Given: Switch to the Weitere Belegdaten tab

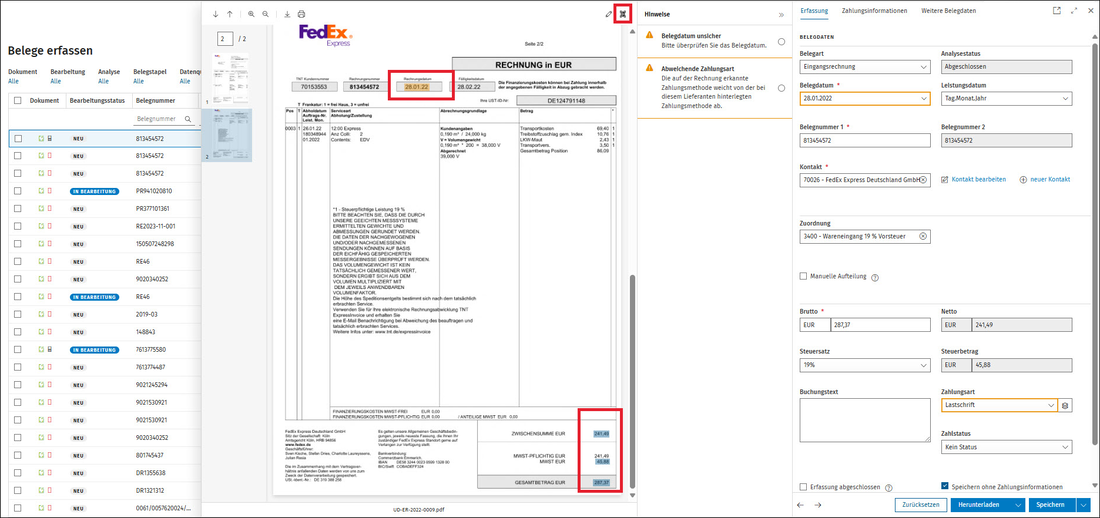Looking at the screenshot, I should click(950, 11).
